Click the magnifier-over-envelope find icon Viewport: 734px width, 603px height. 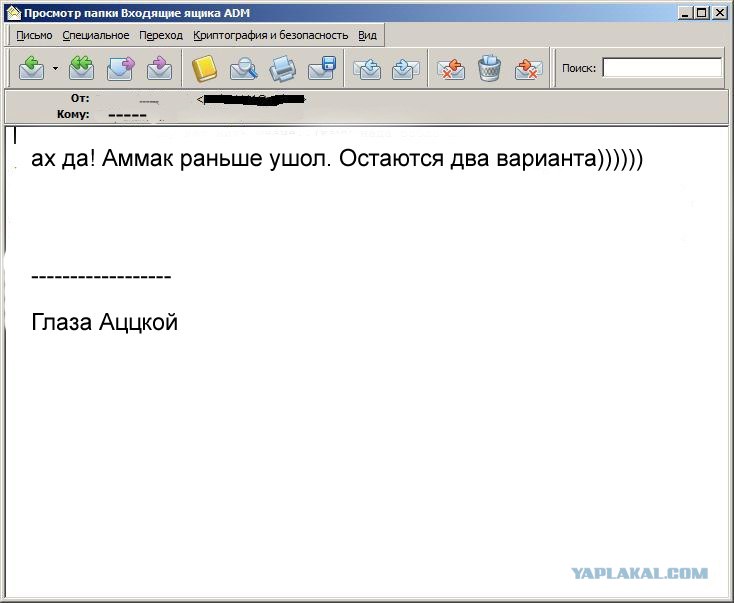coord(243,68)
